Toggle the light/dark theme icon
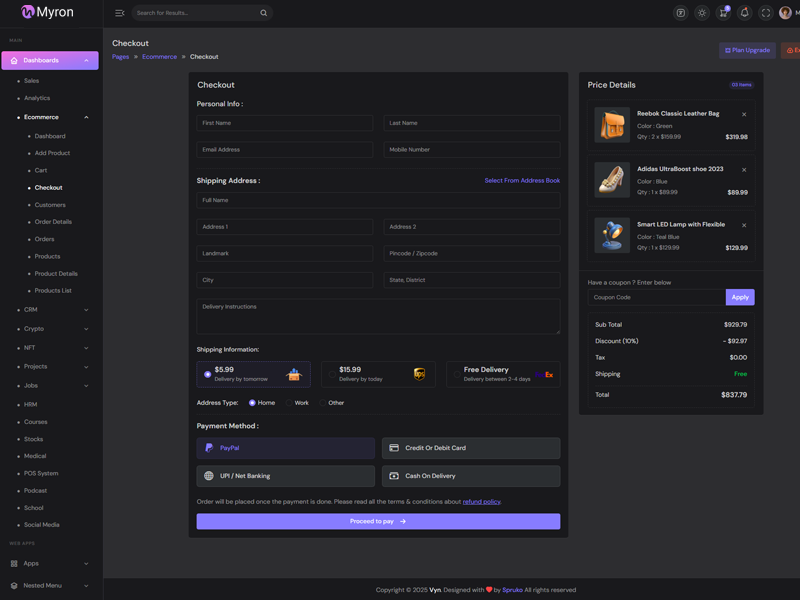Viewport: 800px width, 600px height. [702, 13]
